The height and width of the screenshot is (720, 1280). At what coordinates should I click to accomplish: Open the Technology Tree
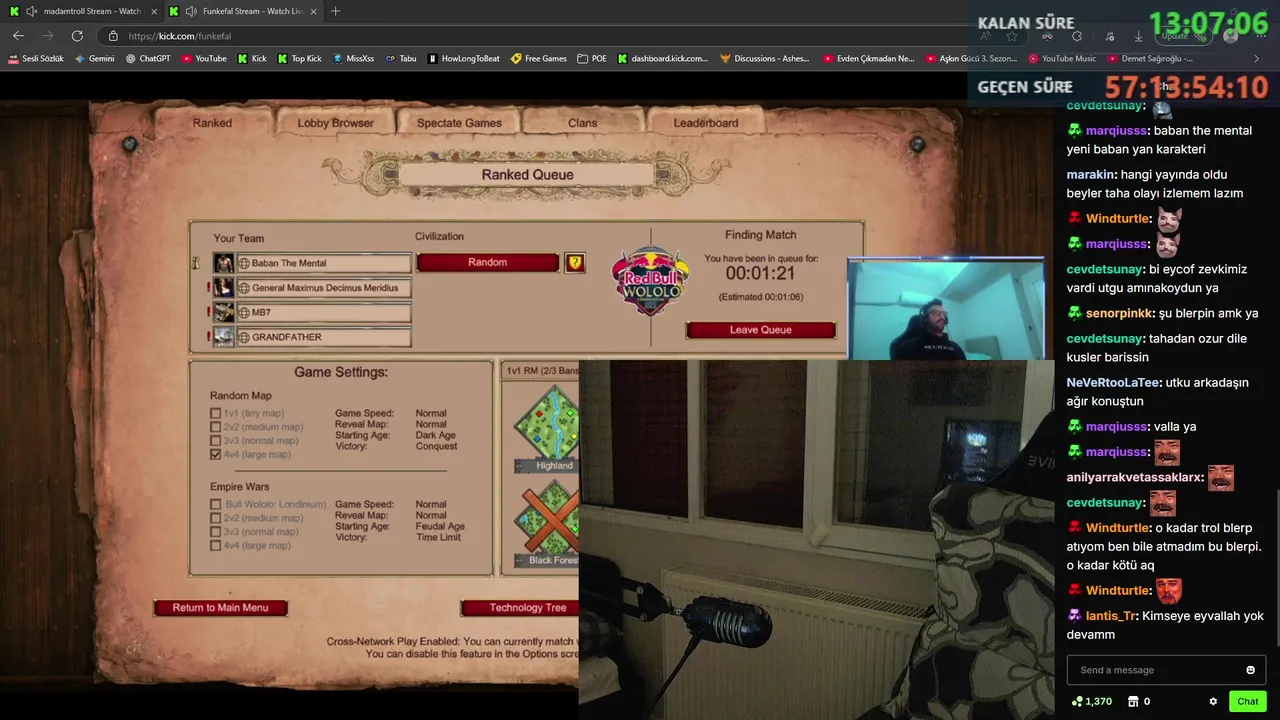pyautogui.click(x=527, y=608)
